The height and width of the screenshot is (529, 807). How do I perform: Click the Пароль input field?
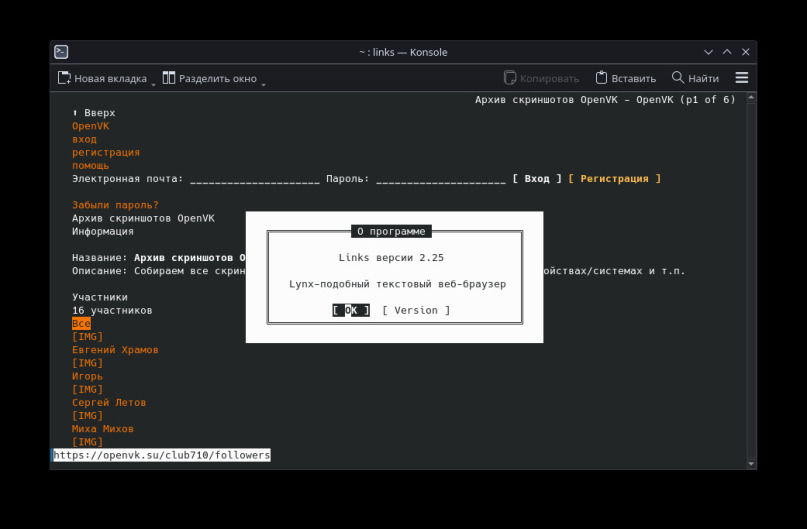tap(440, 179)
